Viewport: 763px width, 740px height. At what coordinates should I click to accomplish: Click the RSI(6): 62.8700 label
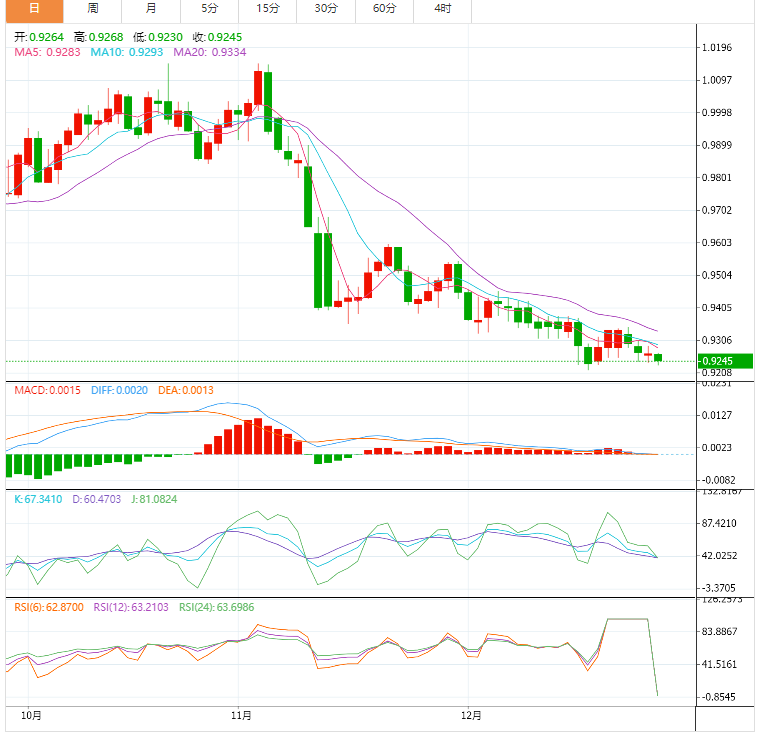[x=49, y=607]
